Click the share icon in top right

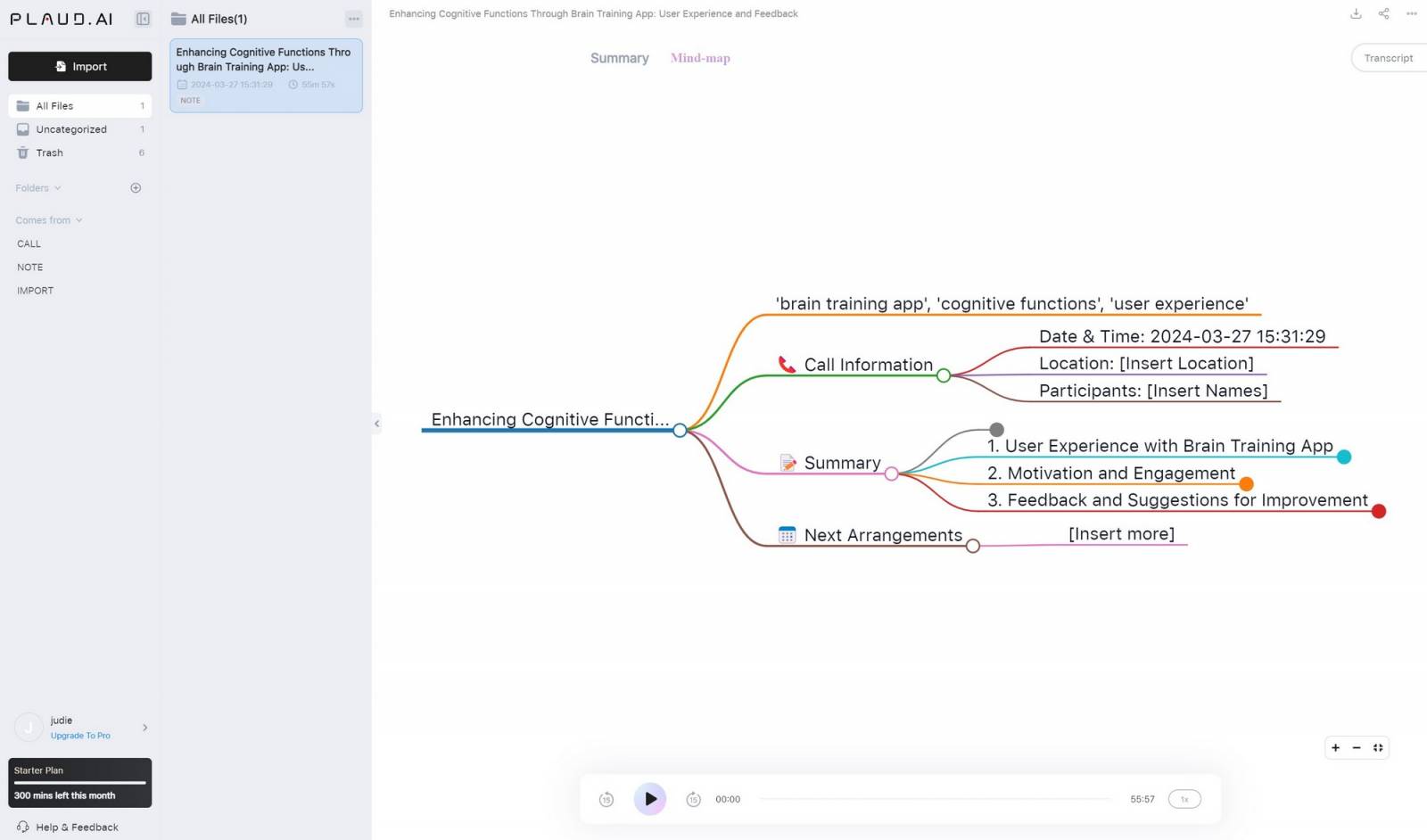(x=1383, y=13)
